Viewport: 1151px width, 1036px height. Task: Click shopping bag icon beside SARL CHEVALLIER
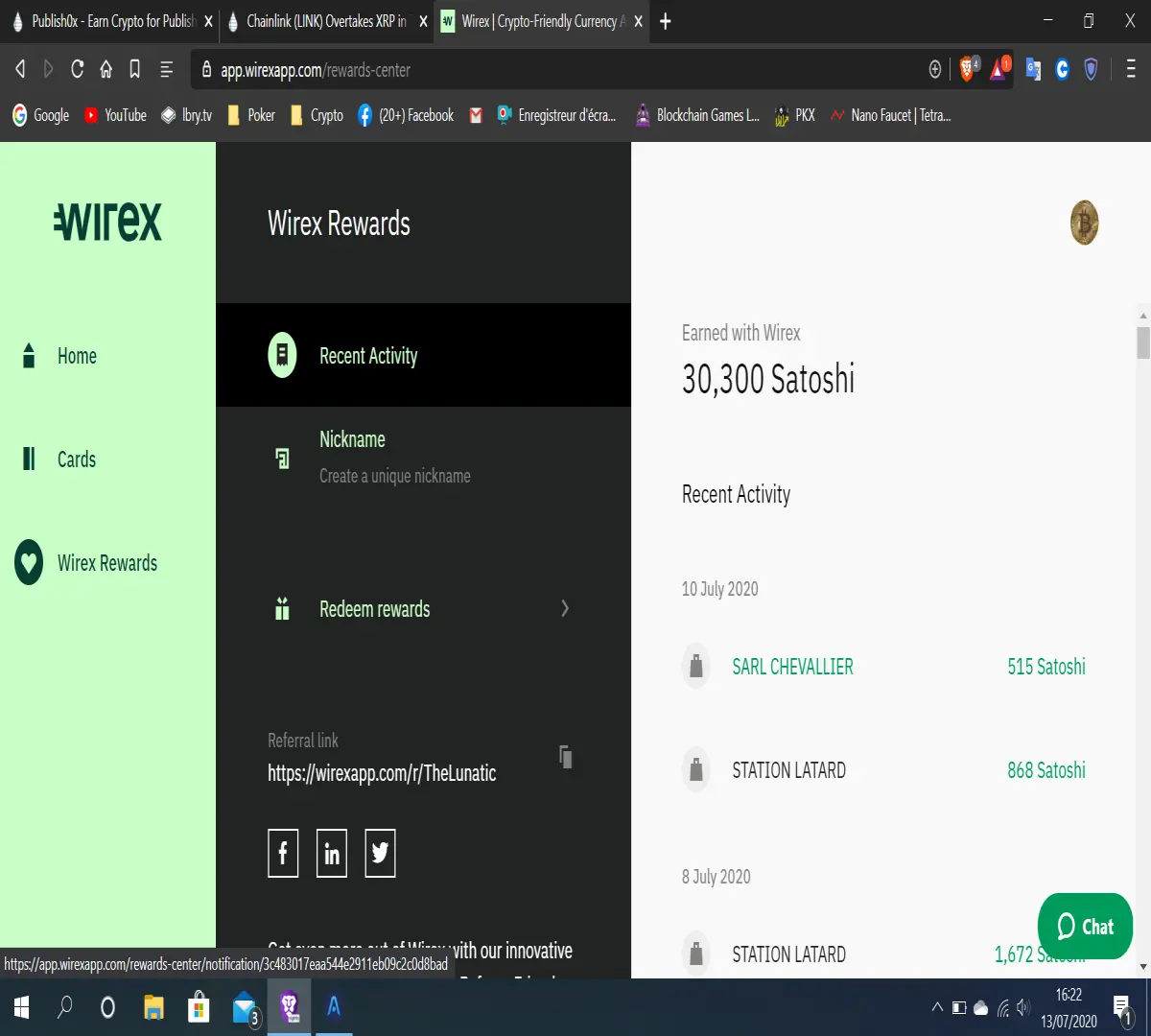[x=696, y=666]
